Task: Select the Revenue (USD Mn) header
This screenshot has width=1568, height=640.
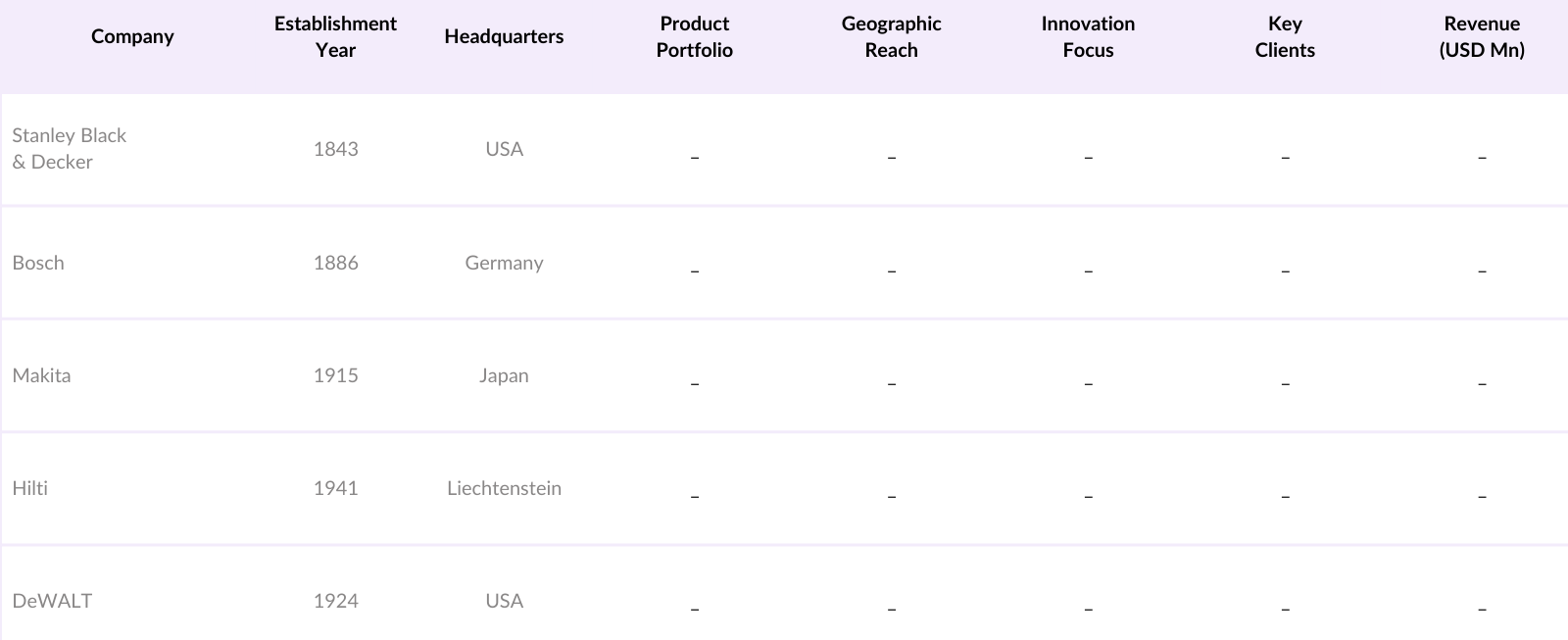Action: 1481,37
